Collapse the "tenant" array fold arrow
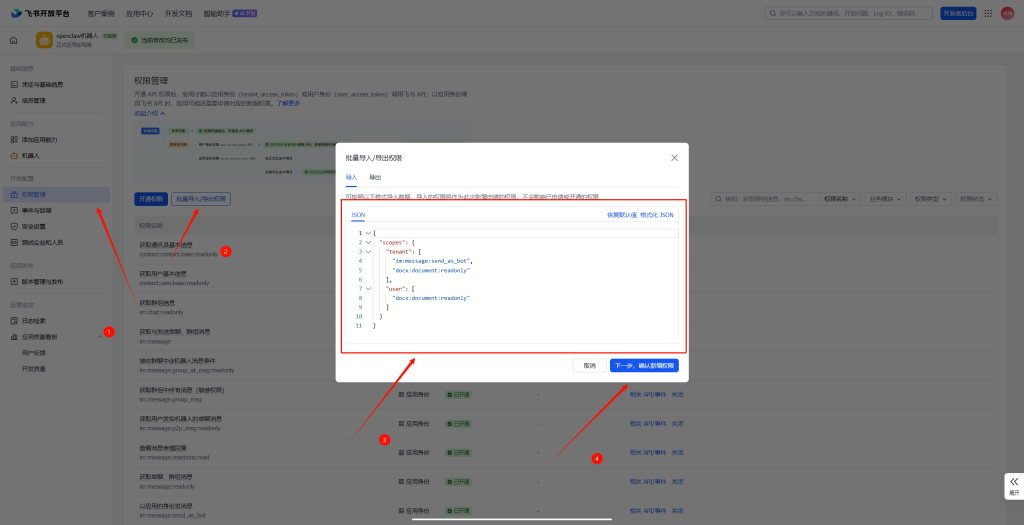 tap(368, 251)
